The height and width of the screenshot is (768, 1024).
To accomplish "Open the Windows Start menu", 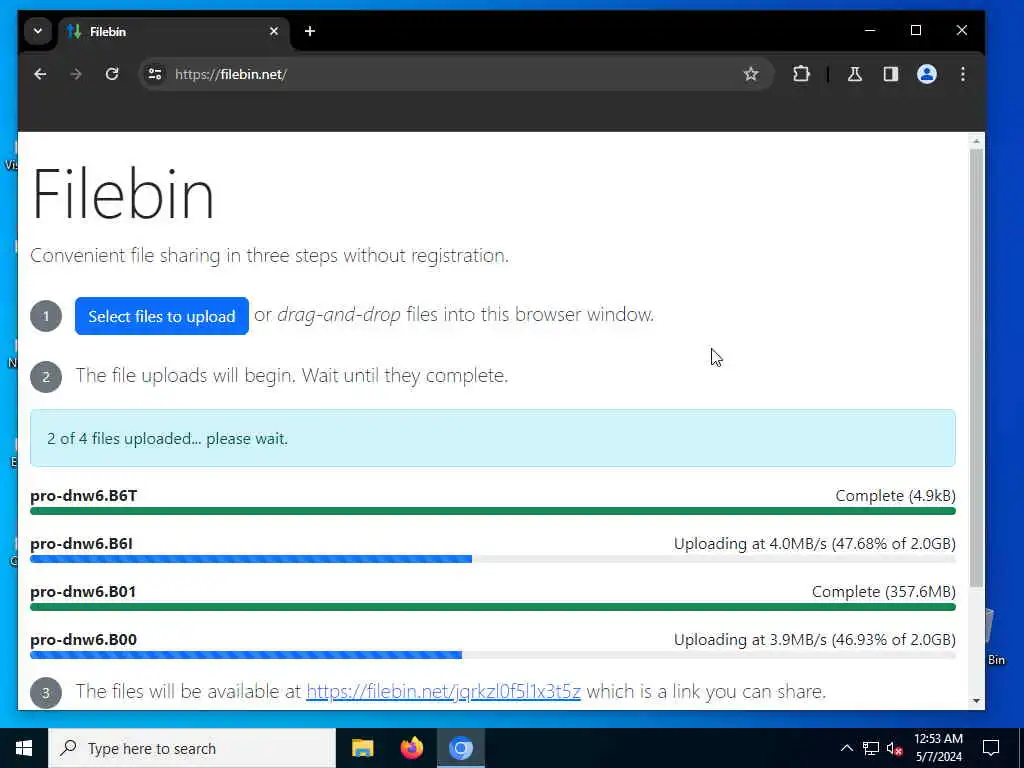I will click(x=24, y=748).
